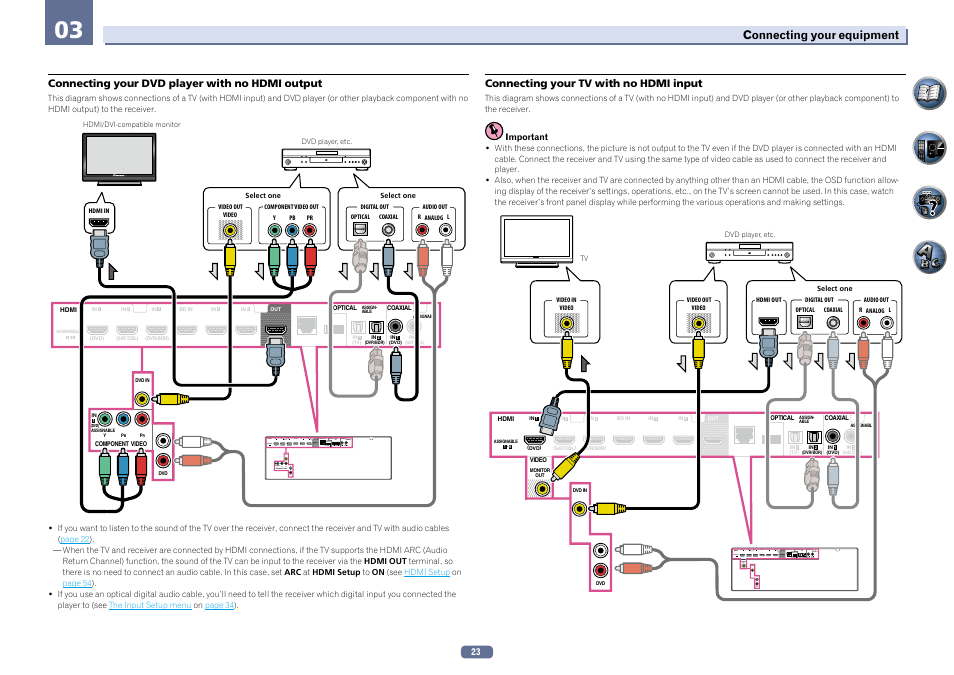Click the 'HDMI/DVI-compatible monitor' label
This screenshot has width=954, height=675.
tap(131, 125)
